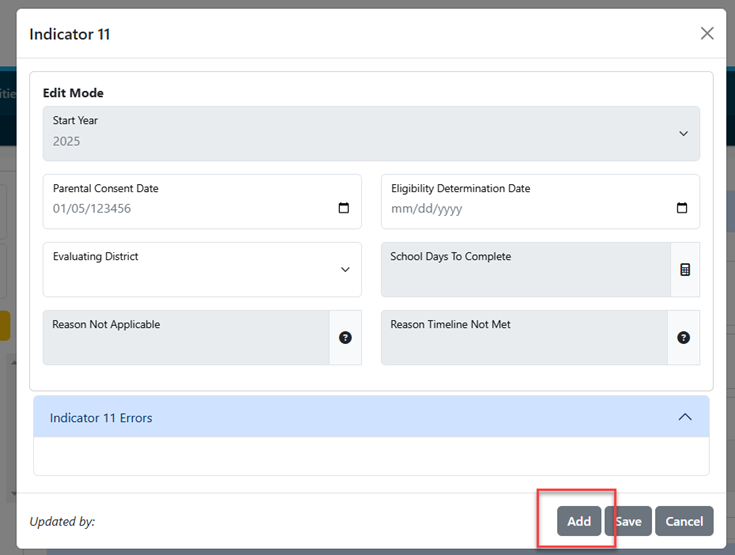The height and width of the screenshot is (555, 735).
Task: Select the Start Year value 2025
Action: click(66, 141)
